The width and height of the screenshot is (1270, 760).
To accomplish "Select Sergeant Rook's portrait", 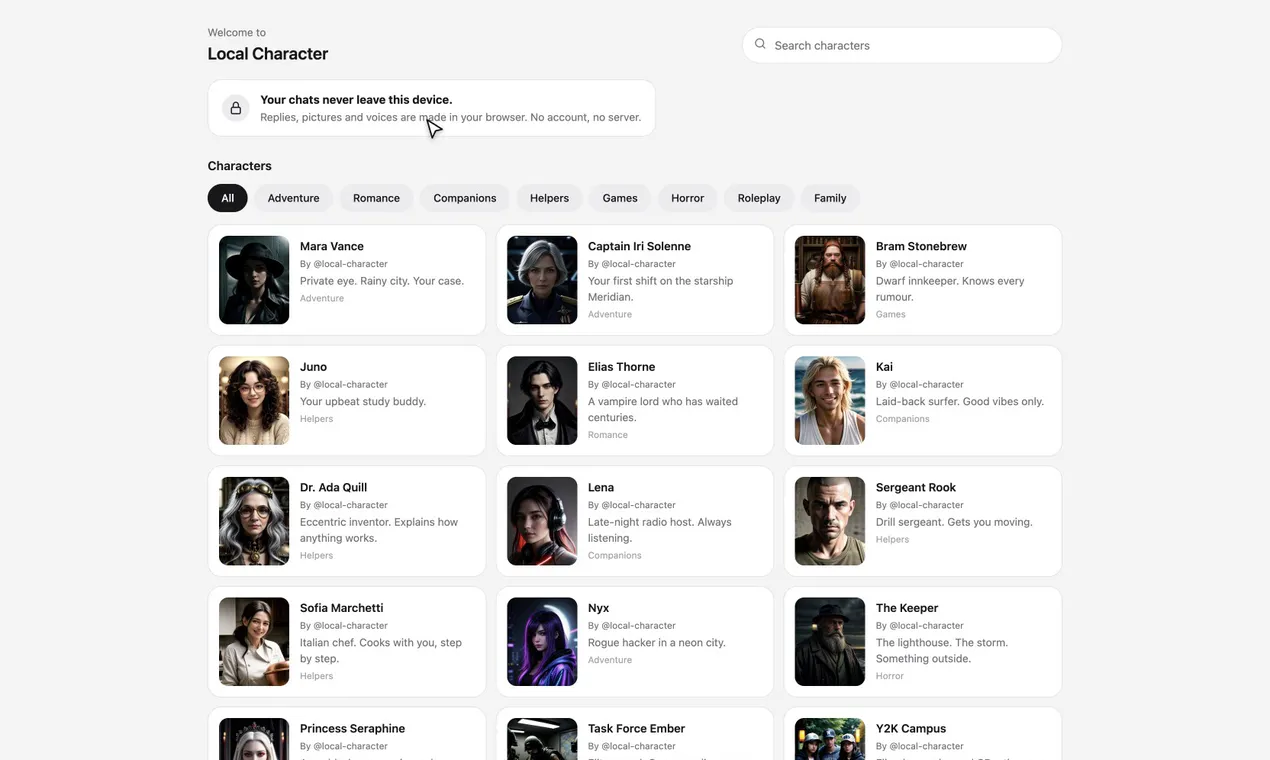I will 830,521.
